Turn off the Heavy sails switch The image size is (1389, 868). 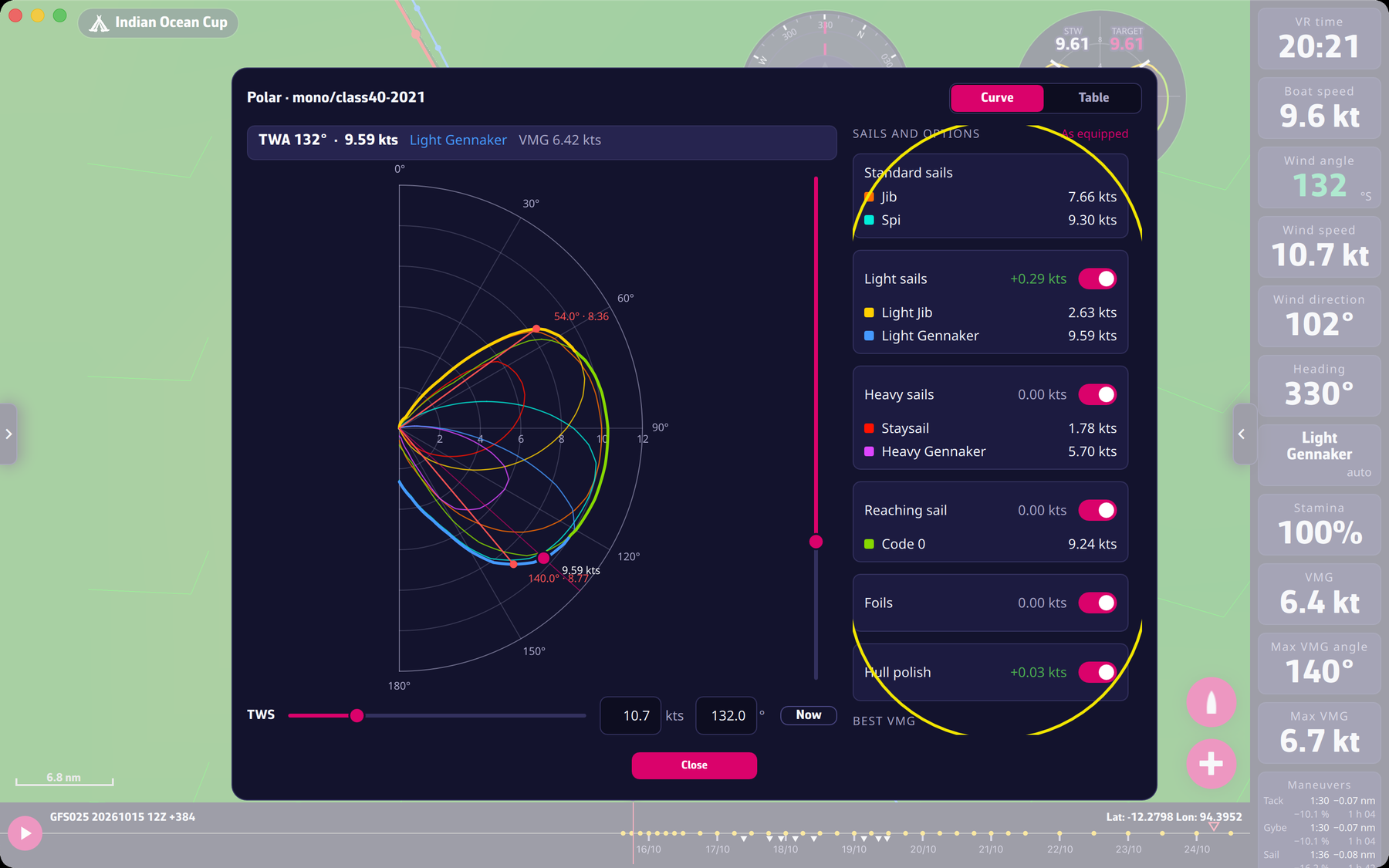tap(1097, 394)
